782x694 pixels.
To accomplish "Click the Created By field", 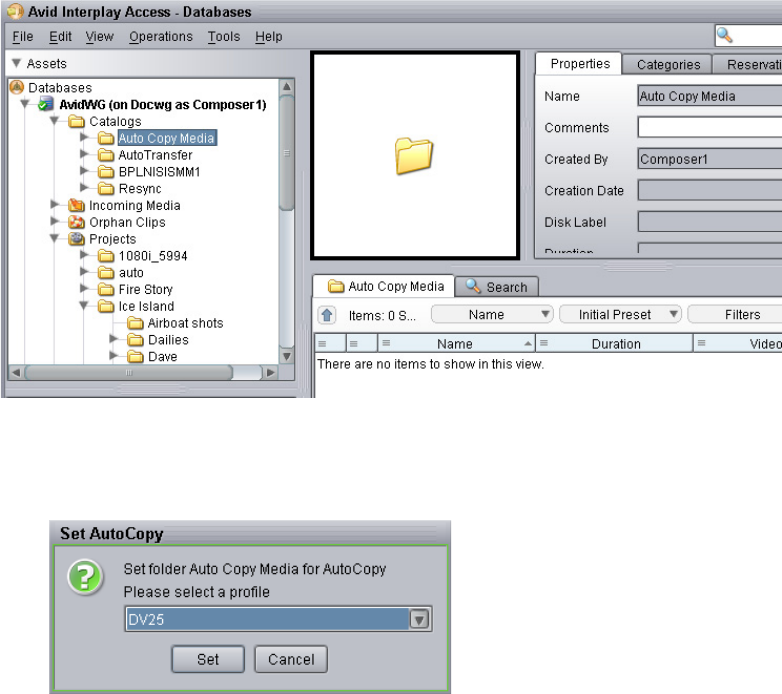I will tap(710, 159).
